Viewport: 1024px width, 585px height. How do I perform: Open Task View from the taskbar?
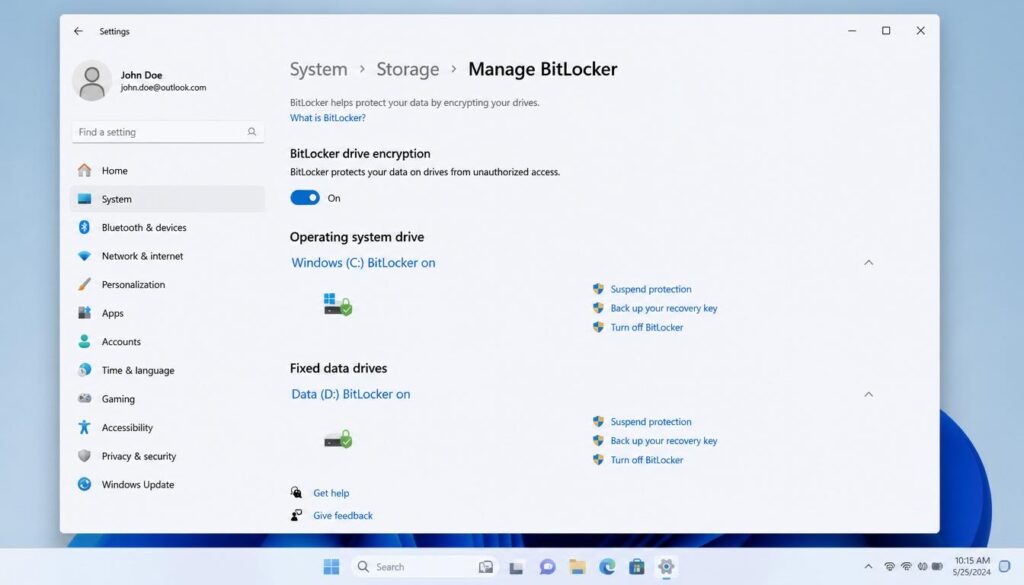[x=517, y=567]
